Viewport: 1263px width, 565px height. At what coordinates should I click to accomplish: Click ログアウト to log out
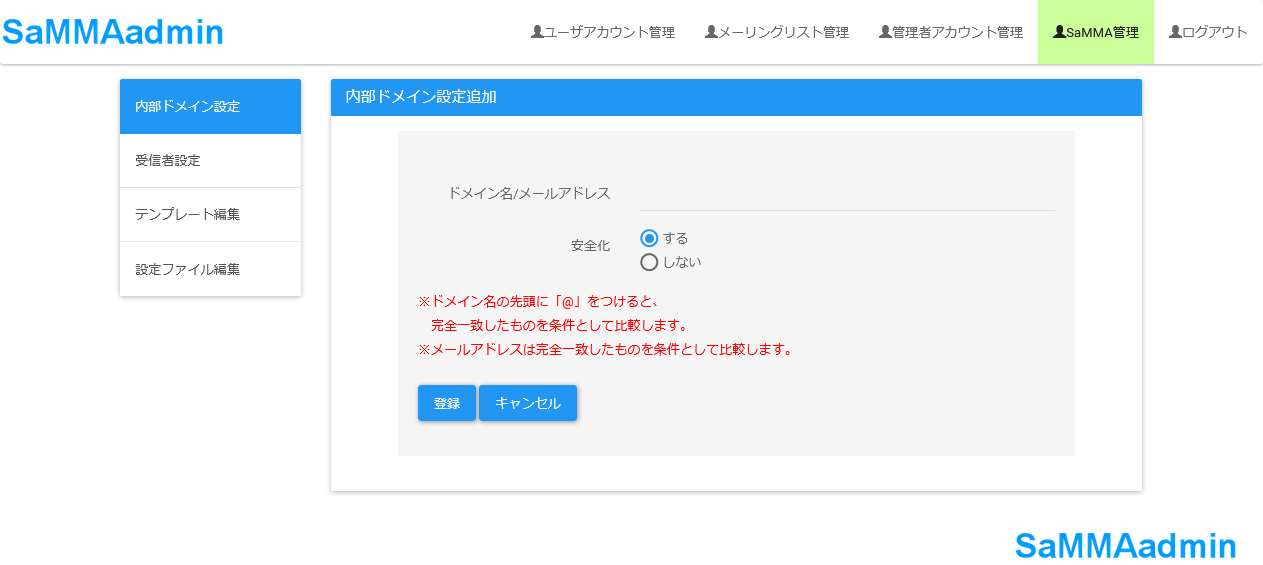pyautogui.click(x=1208, y=32)
